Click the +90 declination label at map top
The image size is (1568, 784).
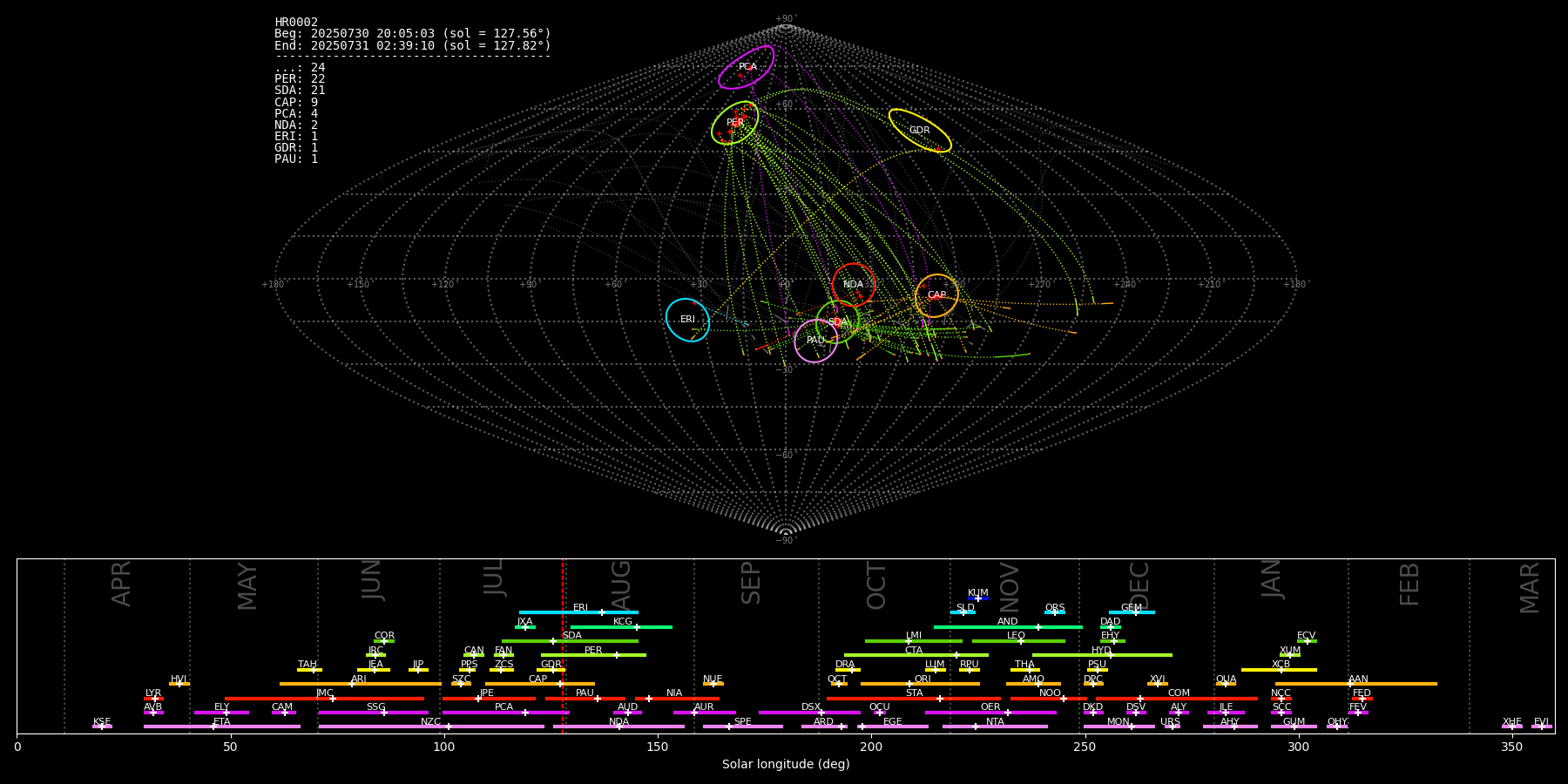[x=785, y=19]
